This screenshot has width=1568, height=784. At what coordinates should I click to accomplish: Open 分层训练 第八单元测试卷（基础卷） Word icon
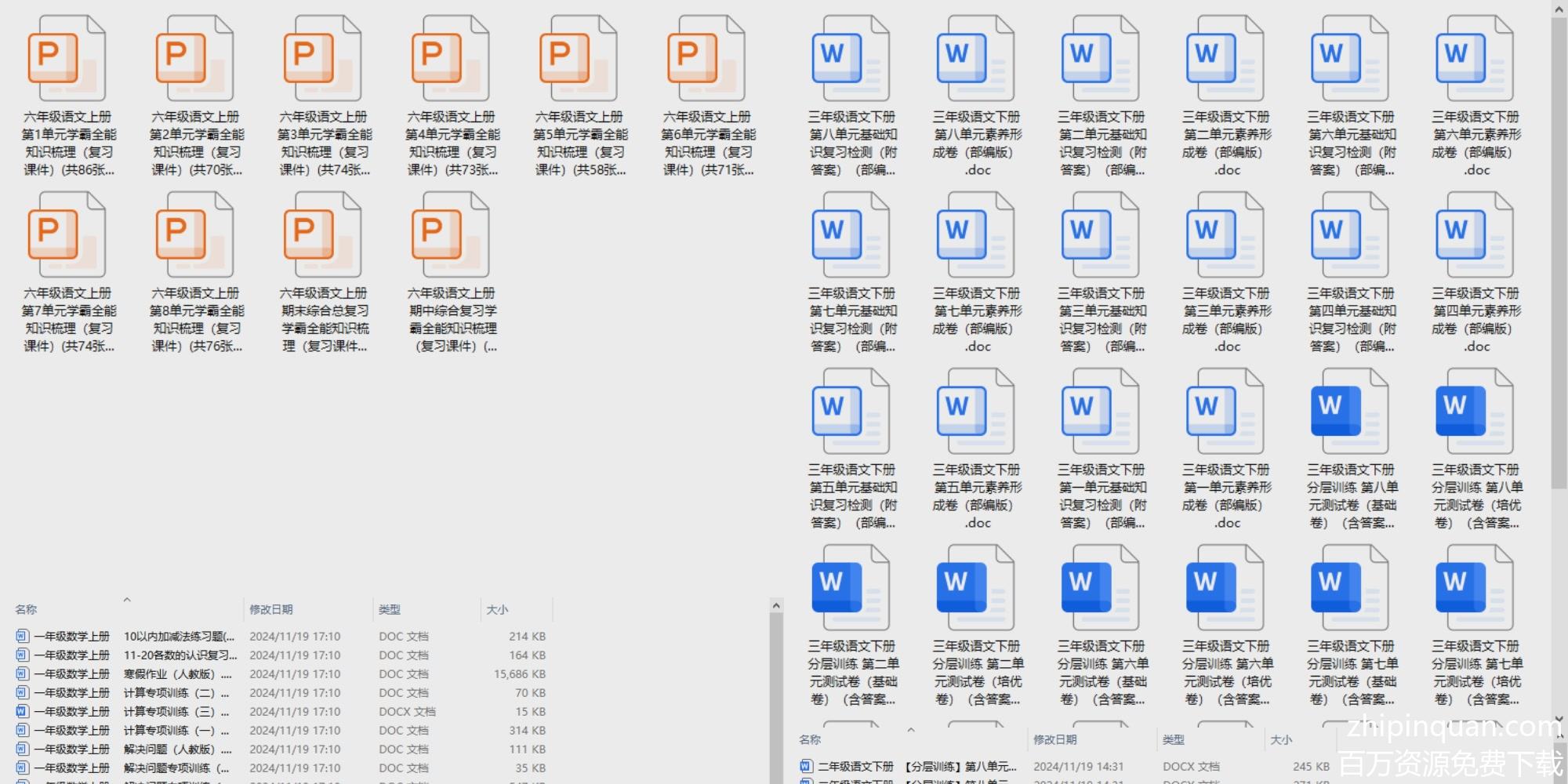pos(1350,412)
